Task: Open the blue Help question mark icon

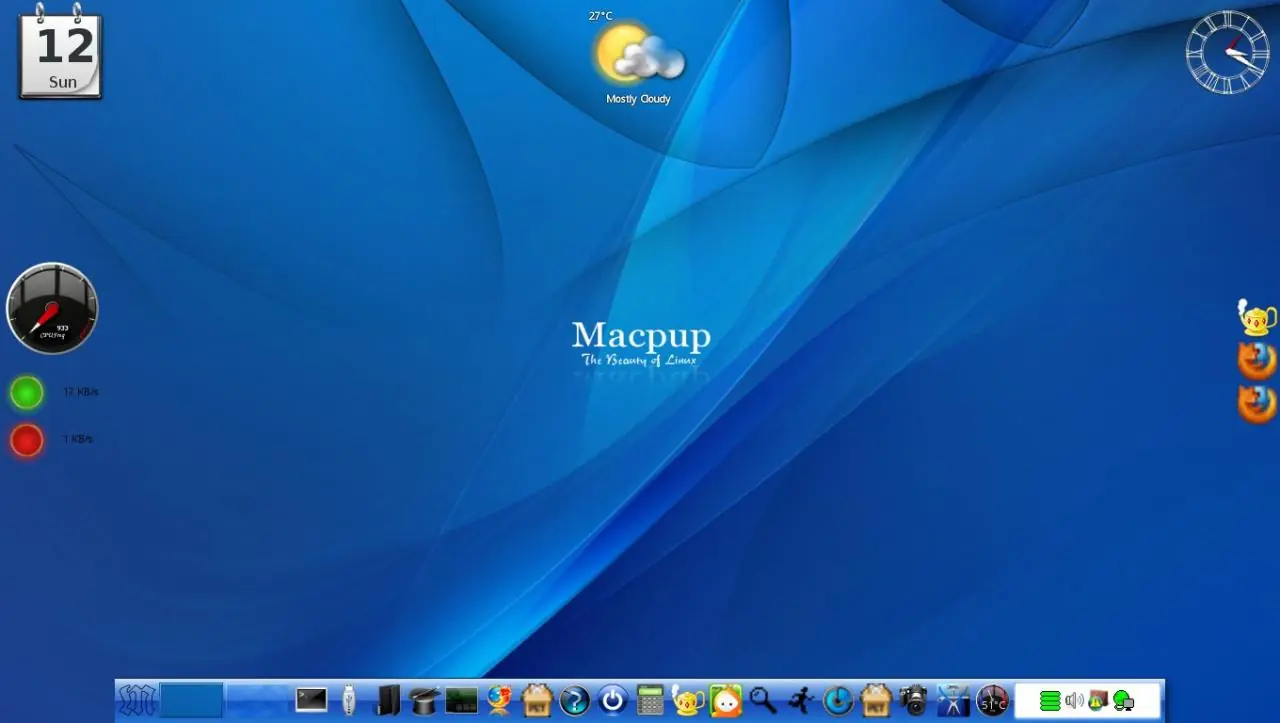Action: (x=574, y=700)
